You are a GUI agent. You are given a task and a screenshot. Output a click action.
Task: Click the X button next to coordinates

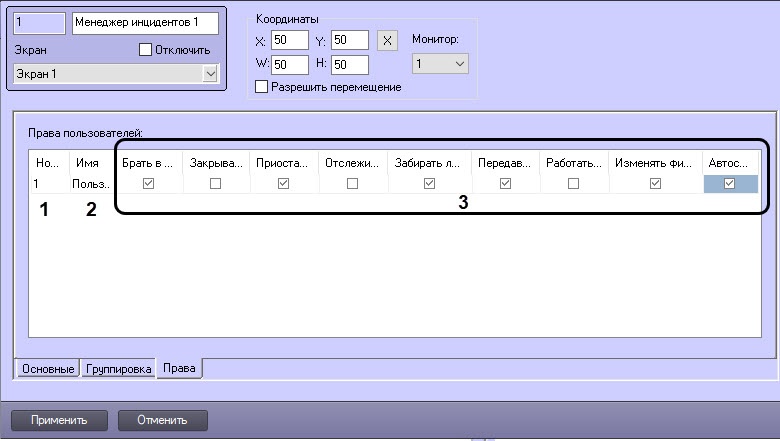[389, 41]
